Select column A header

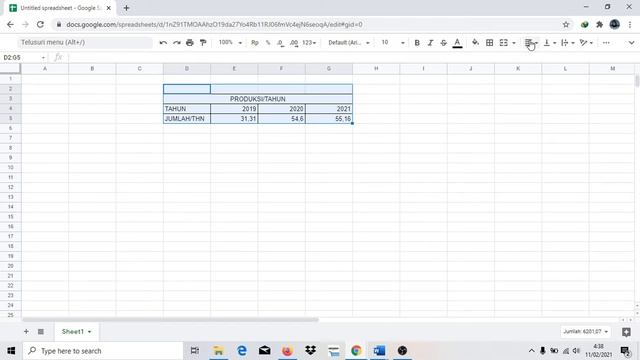[x=45, y=69]
